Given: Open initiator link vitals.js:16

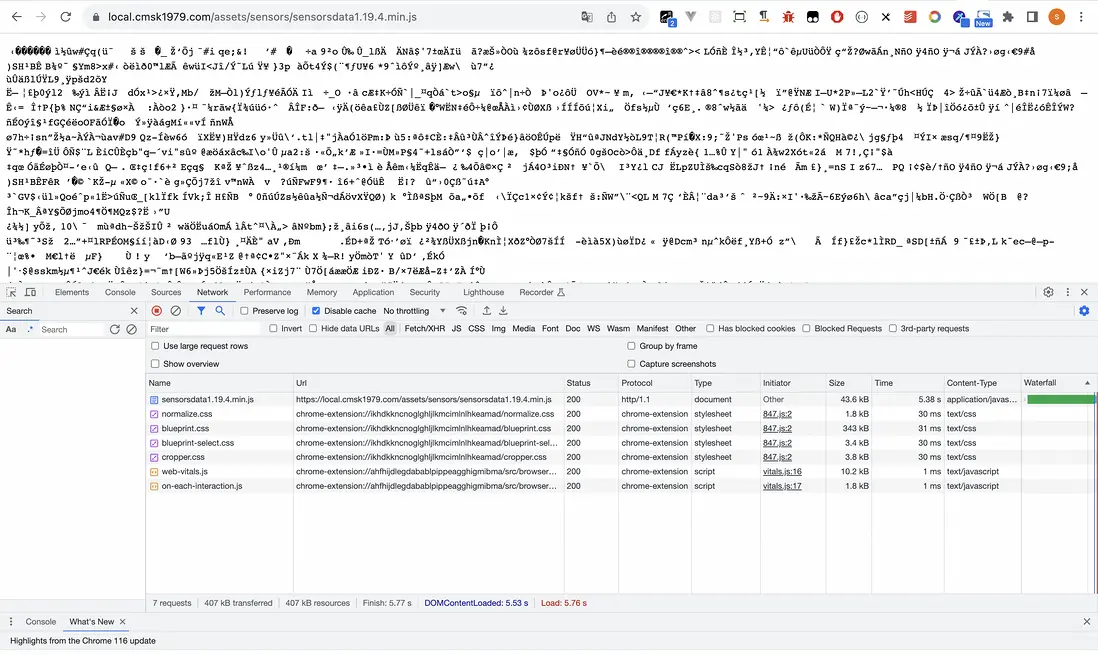Looking at the screenshot, I should tap(782, 471).
